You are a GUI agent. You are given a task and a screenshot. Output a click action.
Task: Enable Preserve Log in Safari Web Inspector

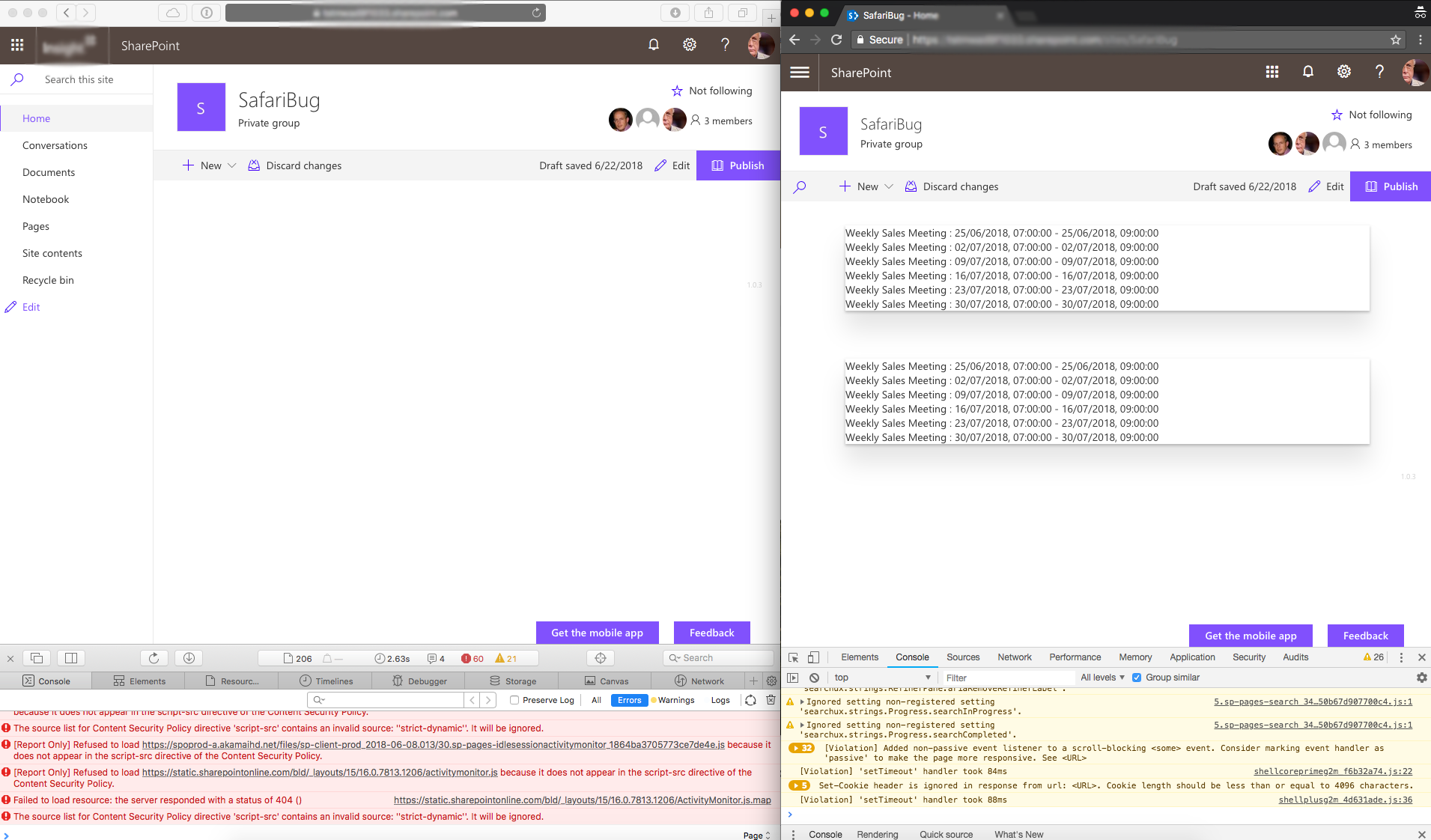tap(515, 700)
